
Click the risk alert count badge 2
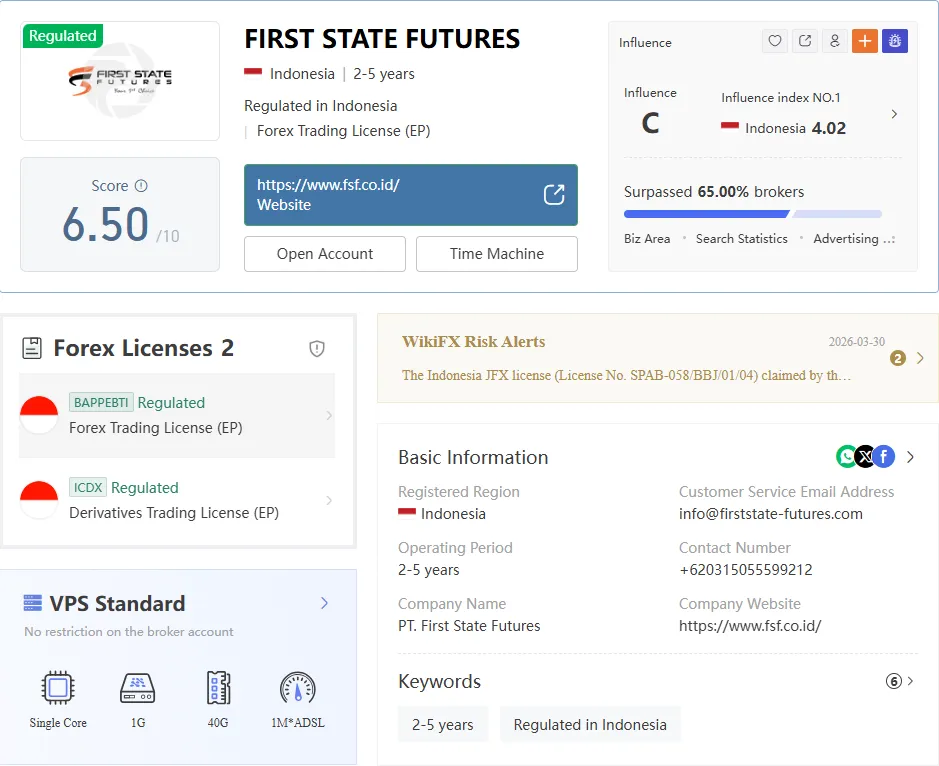click(898, 358)
